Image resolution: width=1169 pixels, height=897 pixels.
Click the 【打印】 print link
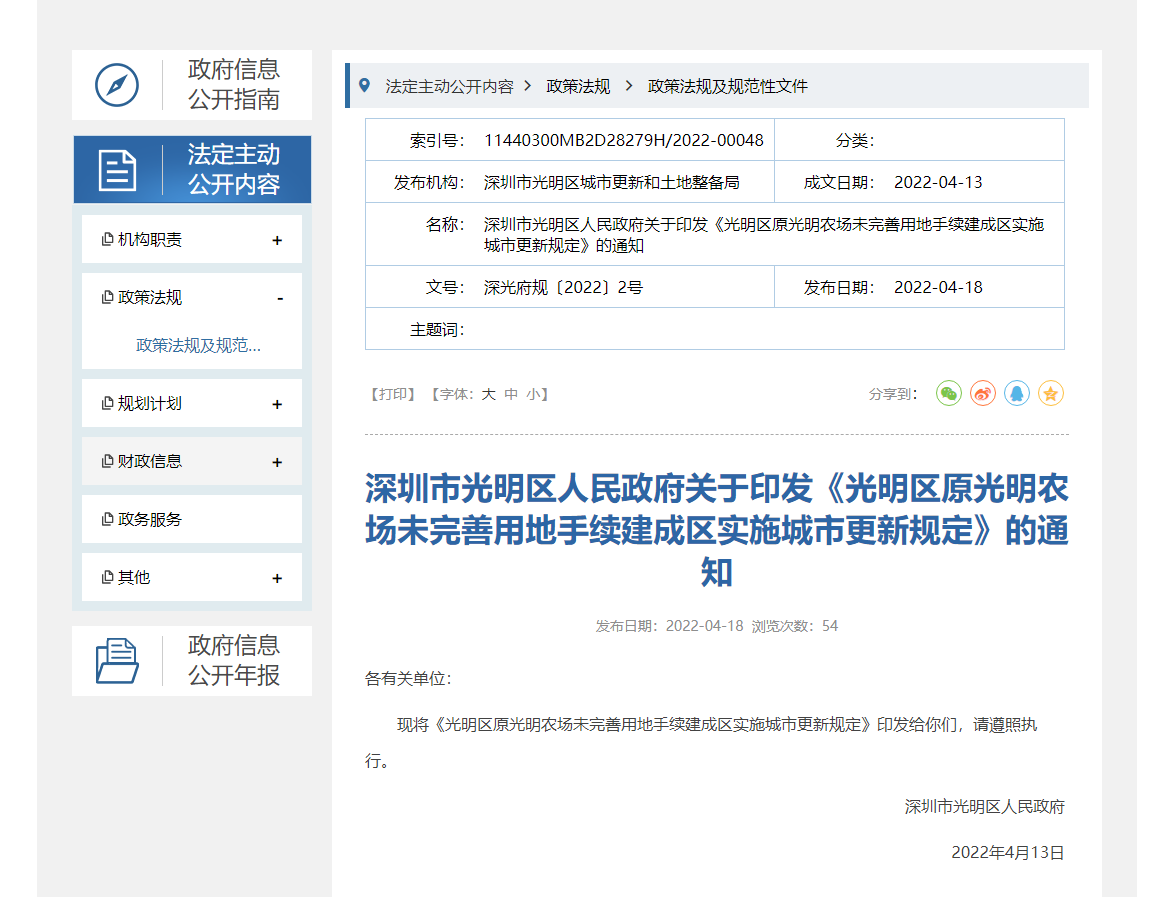click(x=392, y=395)
